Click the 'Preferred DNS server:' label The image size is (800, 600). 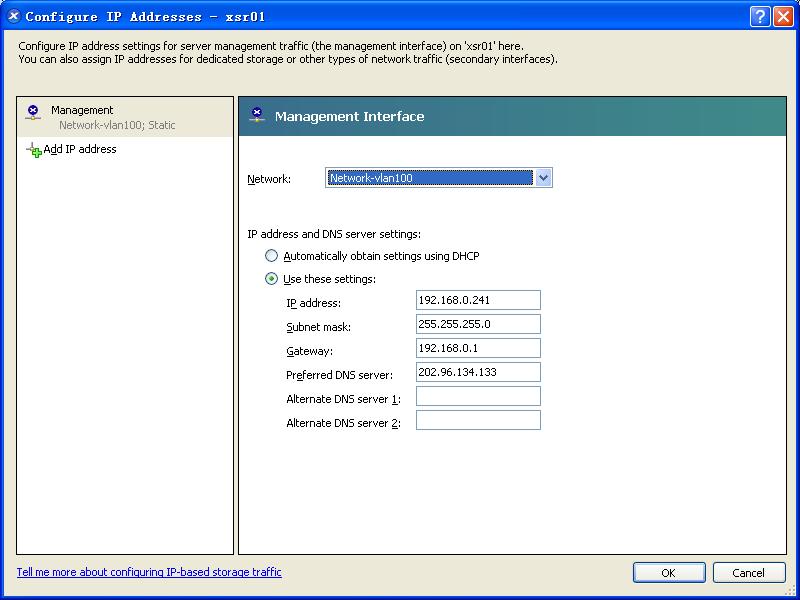[x=339, y=375]
